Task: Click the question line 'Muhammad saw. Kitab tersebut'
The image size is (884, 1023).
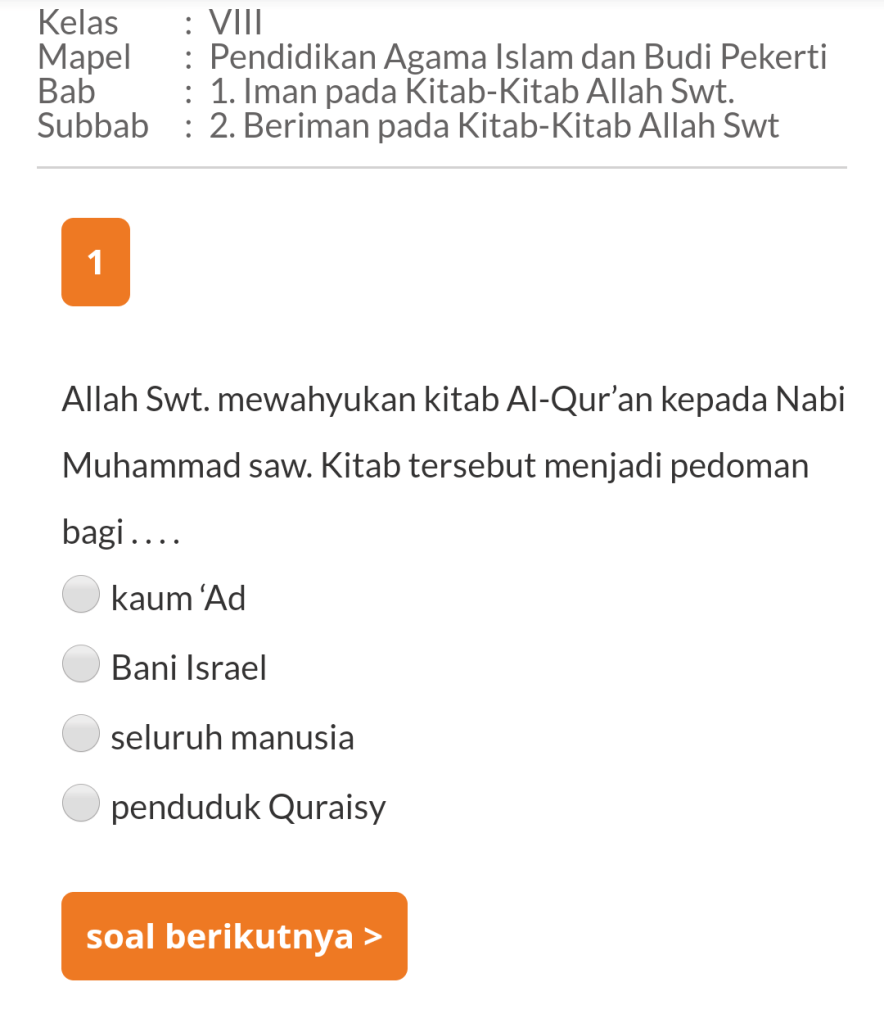Action: 435,466
